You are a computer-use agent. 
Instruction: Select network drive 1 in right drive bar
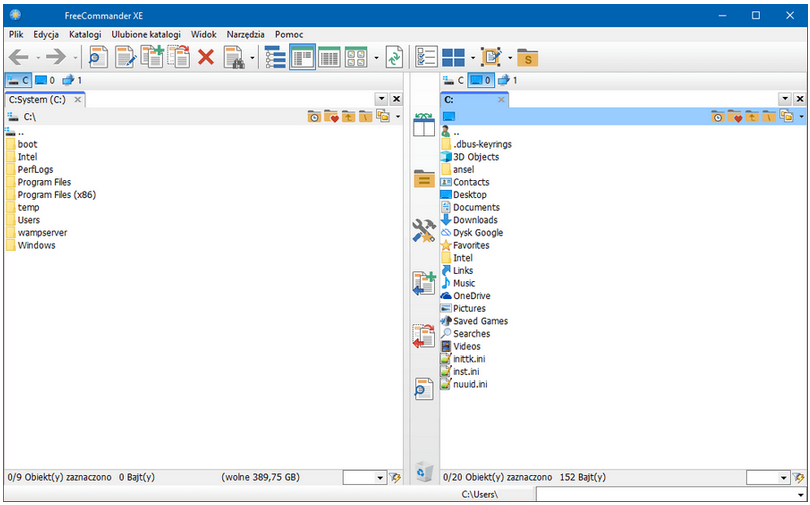tap(507, 80)
